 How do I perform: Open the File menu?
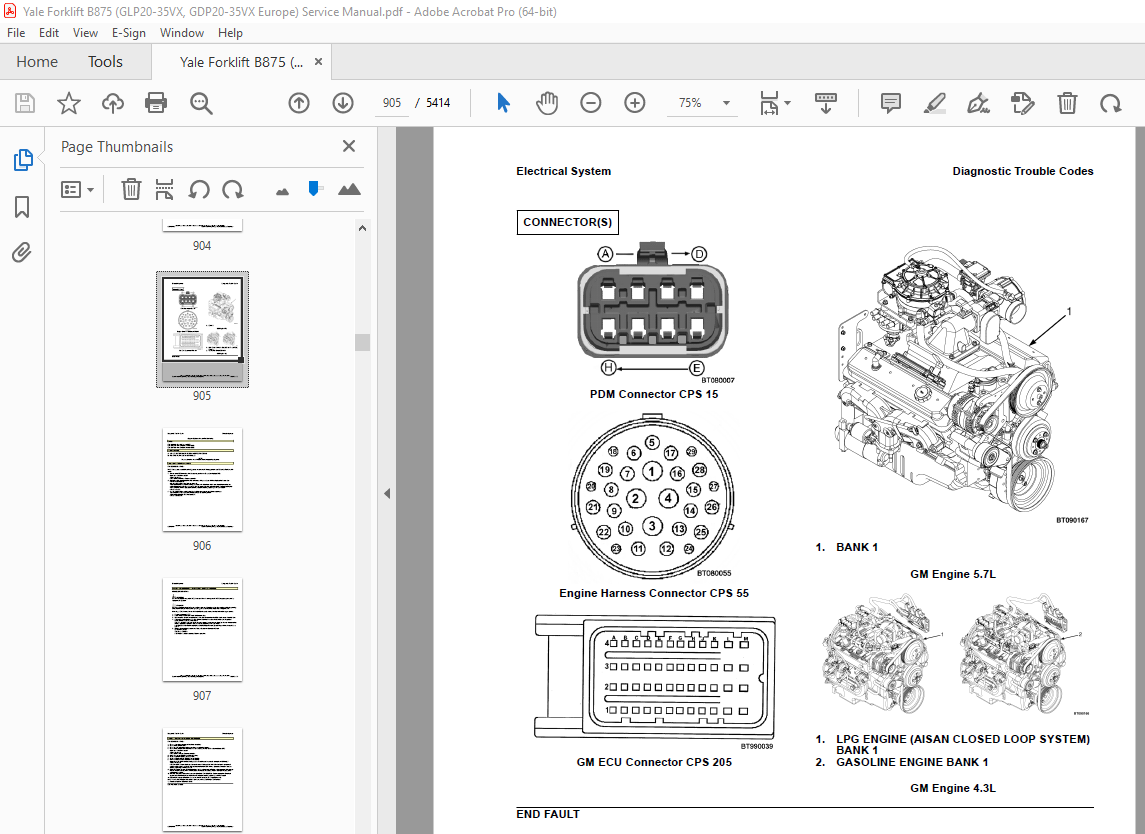(x=16, y=33)
